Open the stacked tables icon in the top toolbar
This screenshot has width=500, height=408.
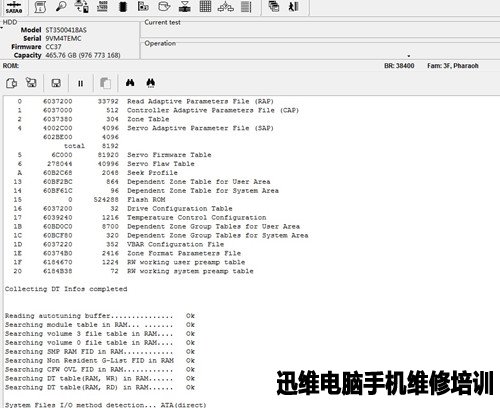(102, 7)
